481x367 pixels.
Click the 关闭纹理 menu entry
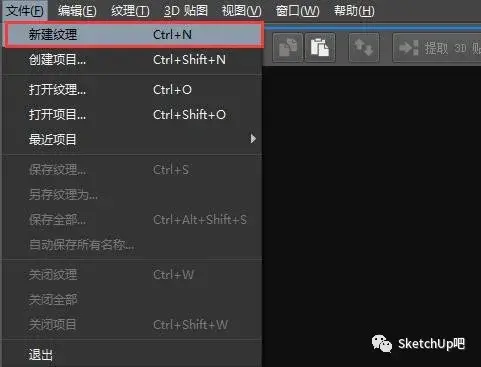tap(132, 275)
